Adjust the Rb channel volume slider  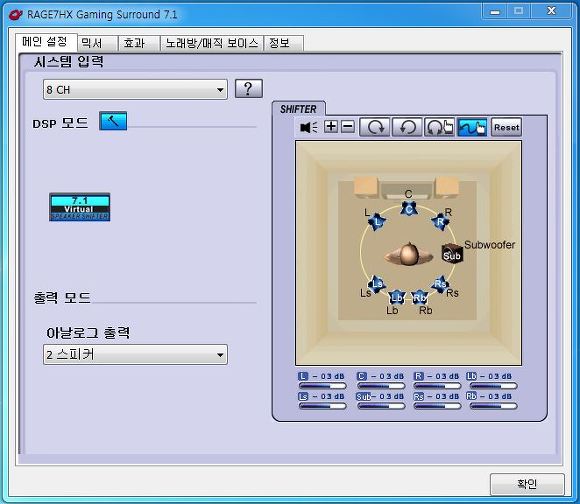[493, 406]
